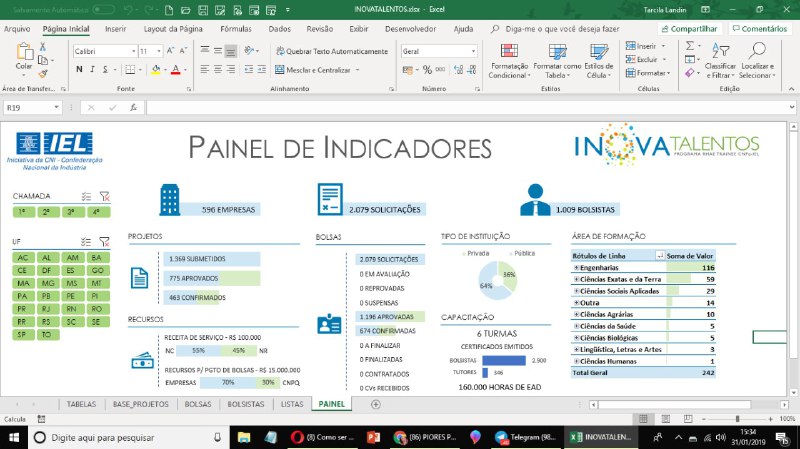The image size is (800, 449).
Task: Click the zoom level slider handle
Action: click(737, 419)
